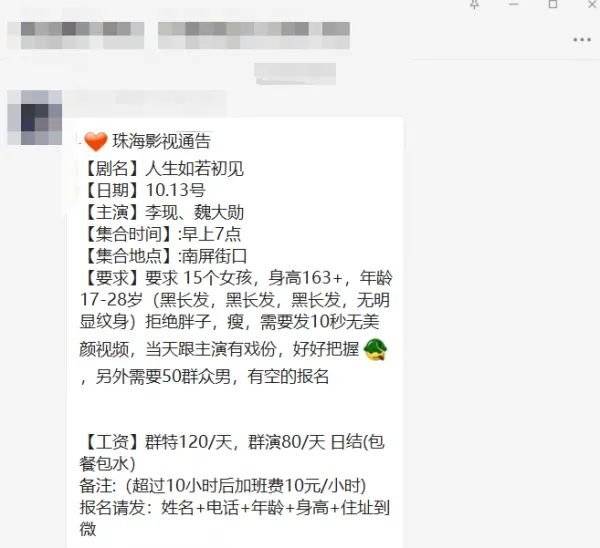Click the 珠海影视通告 heading text
Image resolution: width=600 pixels, height=548 pixels.
tap(161, 141)
